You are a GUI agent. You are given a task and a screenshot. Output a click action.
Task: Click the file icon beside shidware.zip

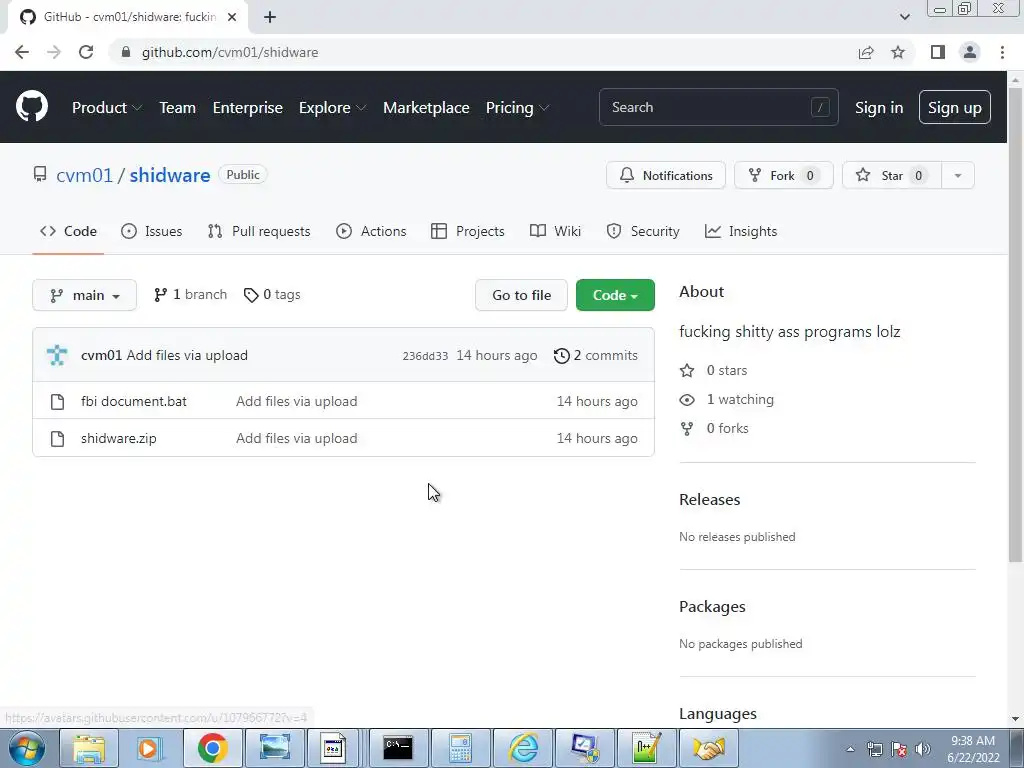click(57, 439)
